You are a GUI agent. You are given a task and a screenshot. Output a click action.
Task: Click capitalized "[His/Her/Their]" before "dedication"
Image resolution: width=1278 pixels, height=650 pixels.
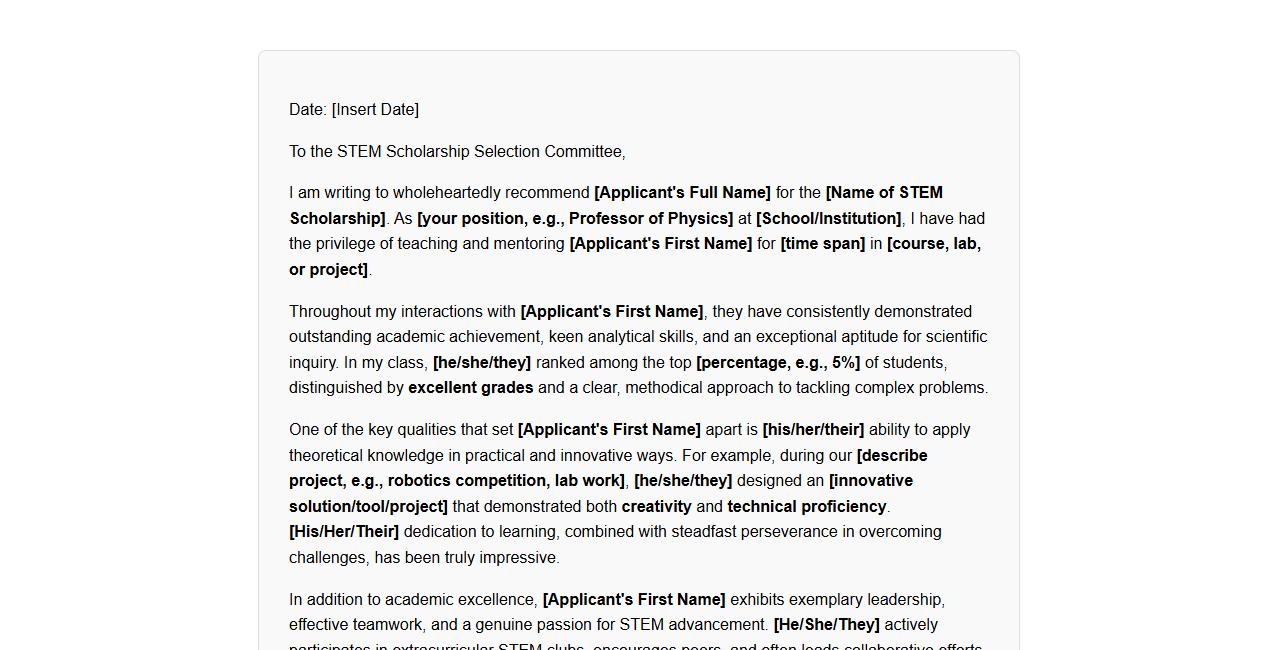344,532
